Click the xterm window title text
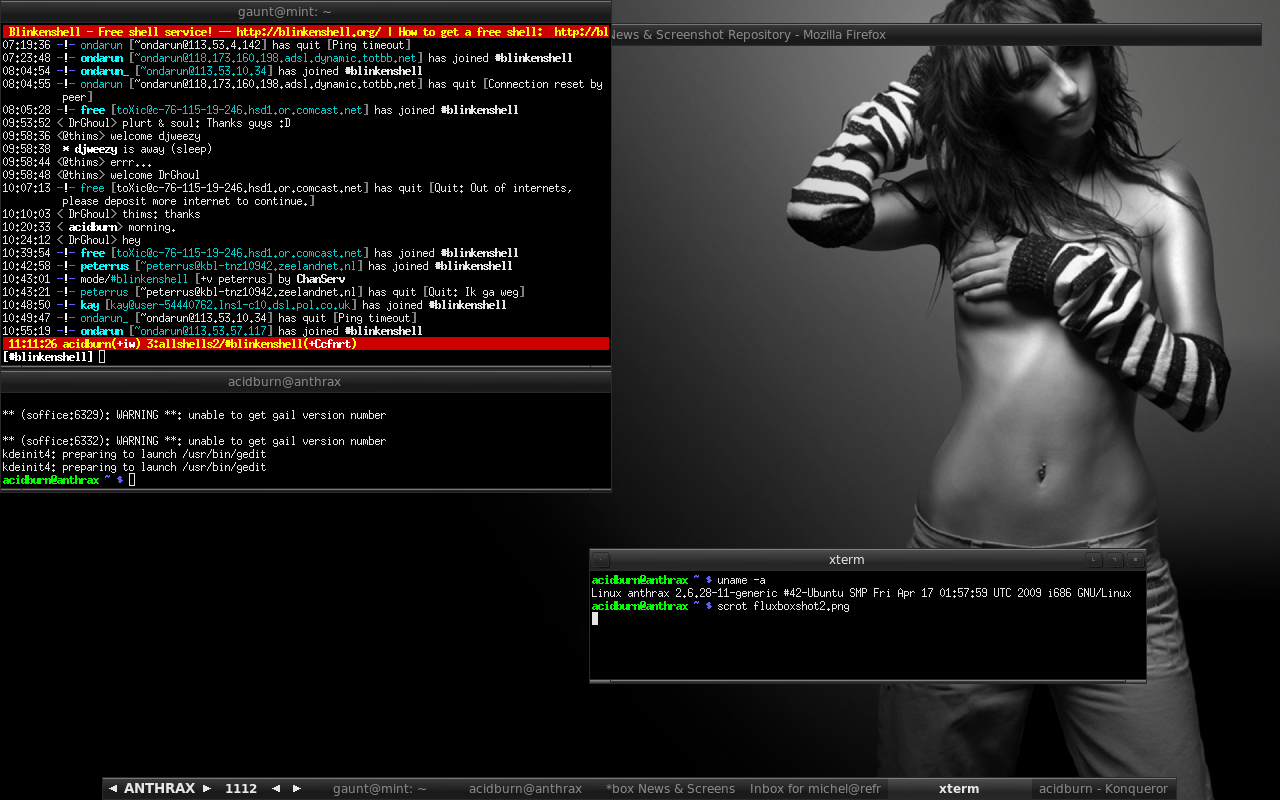The width and height of the screenshot is (1280, 800). [847, 560]
